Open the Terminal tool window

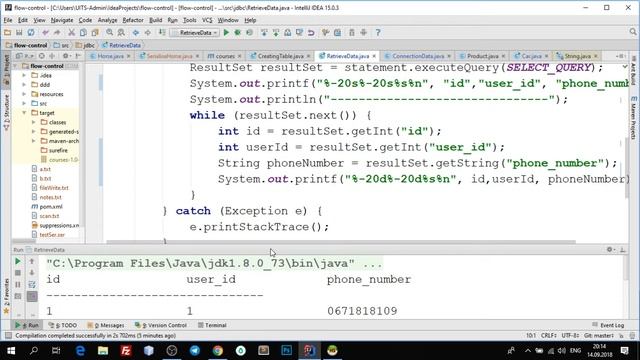[x=212, y=325]
